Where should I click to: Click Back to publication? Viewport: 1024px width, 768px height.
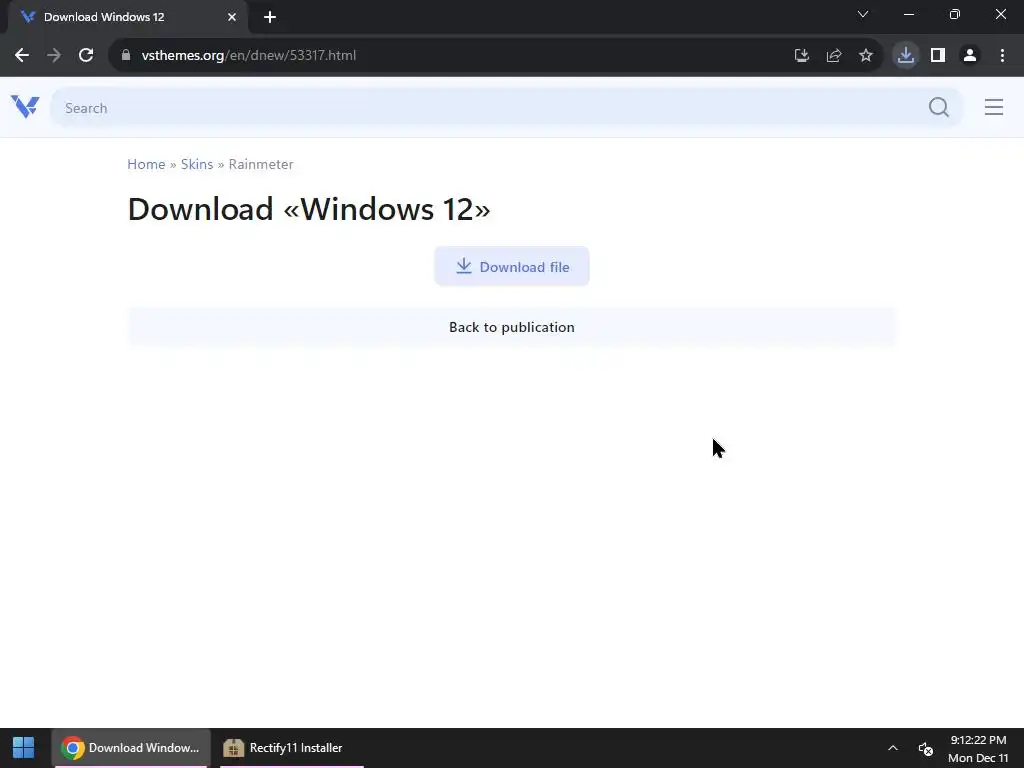512,327
